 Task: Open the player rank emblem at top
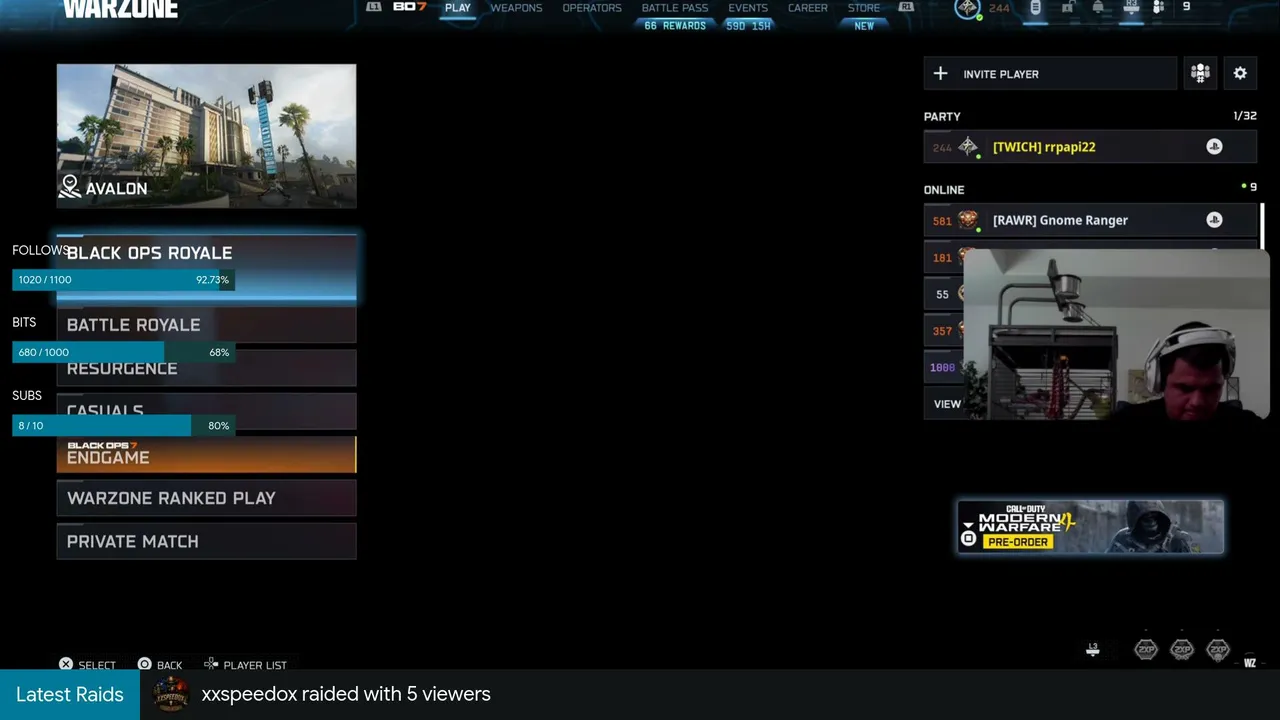967,8
